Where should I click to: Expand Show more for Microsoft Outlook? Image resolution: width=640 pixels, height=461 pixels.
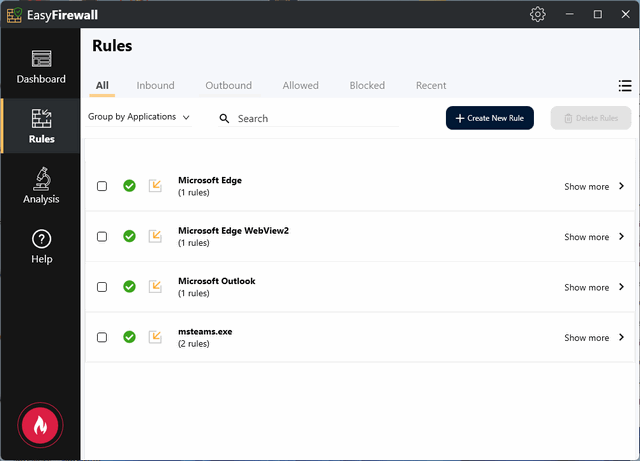tap(594, 287)
